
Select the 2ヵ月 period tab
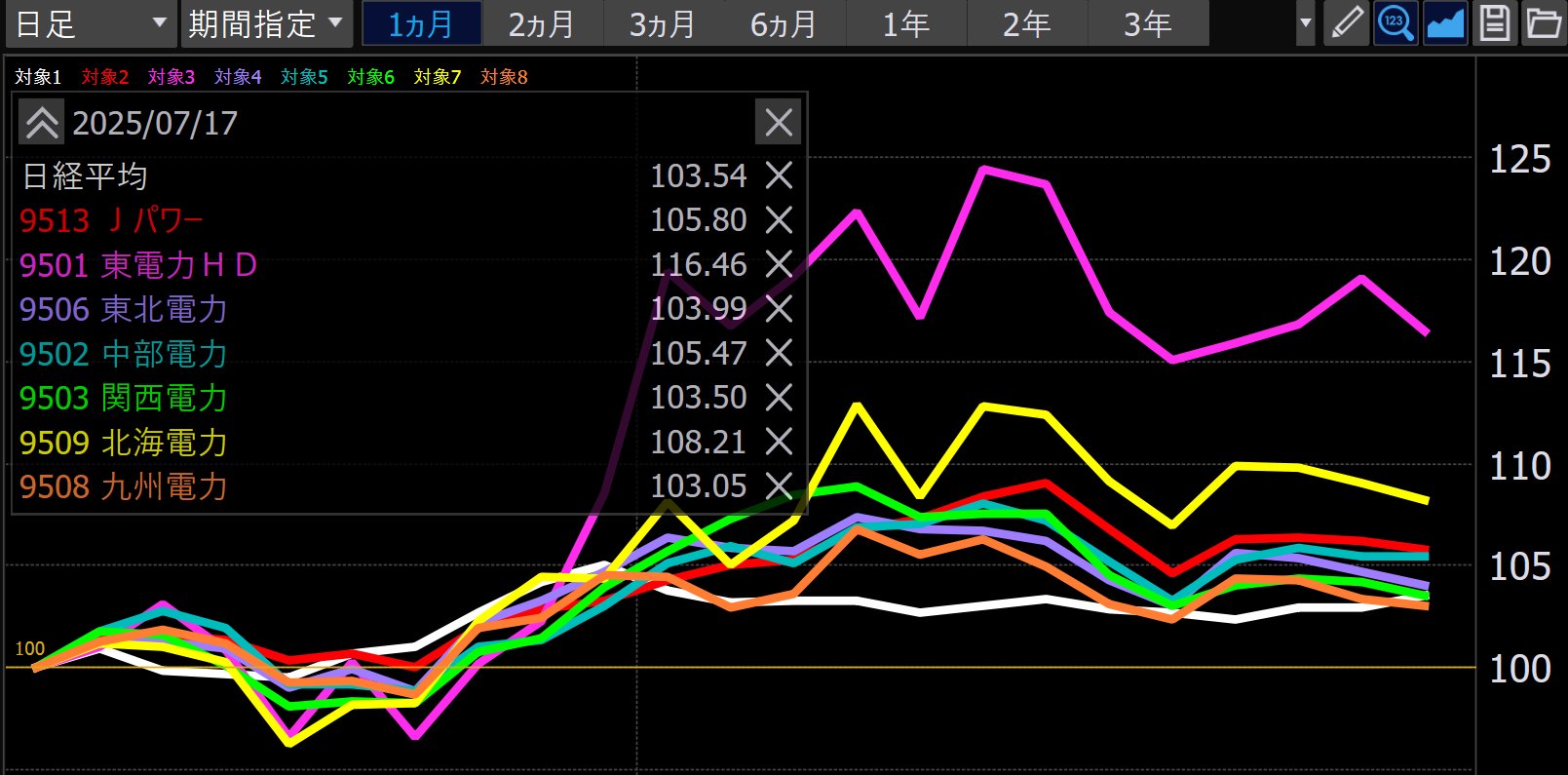click(542, 23)
